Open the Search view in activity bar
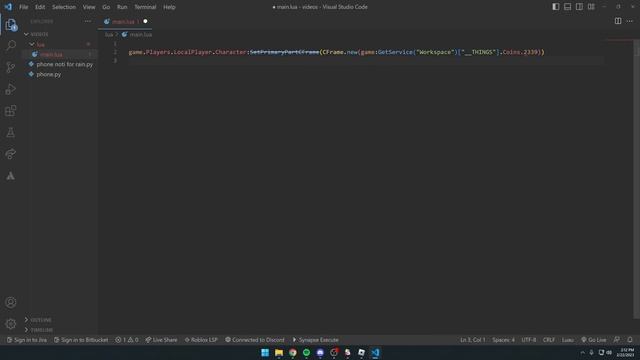 pyautogui.click(x=11, y=45)
